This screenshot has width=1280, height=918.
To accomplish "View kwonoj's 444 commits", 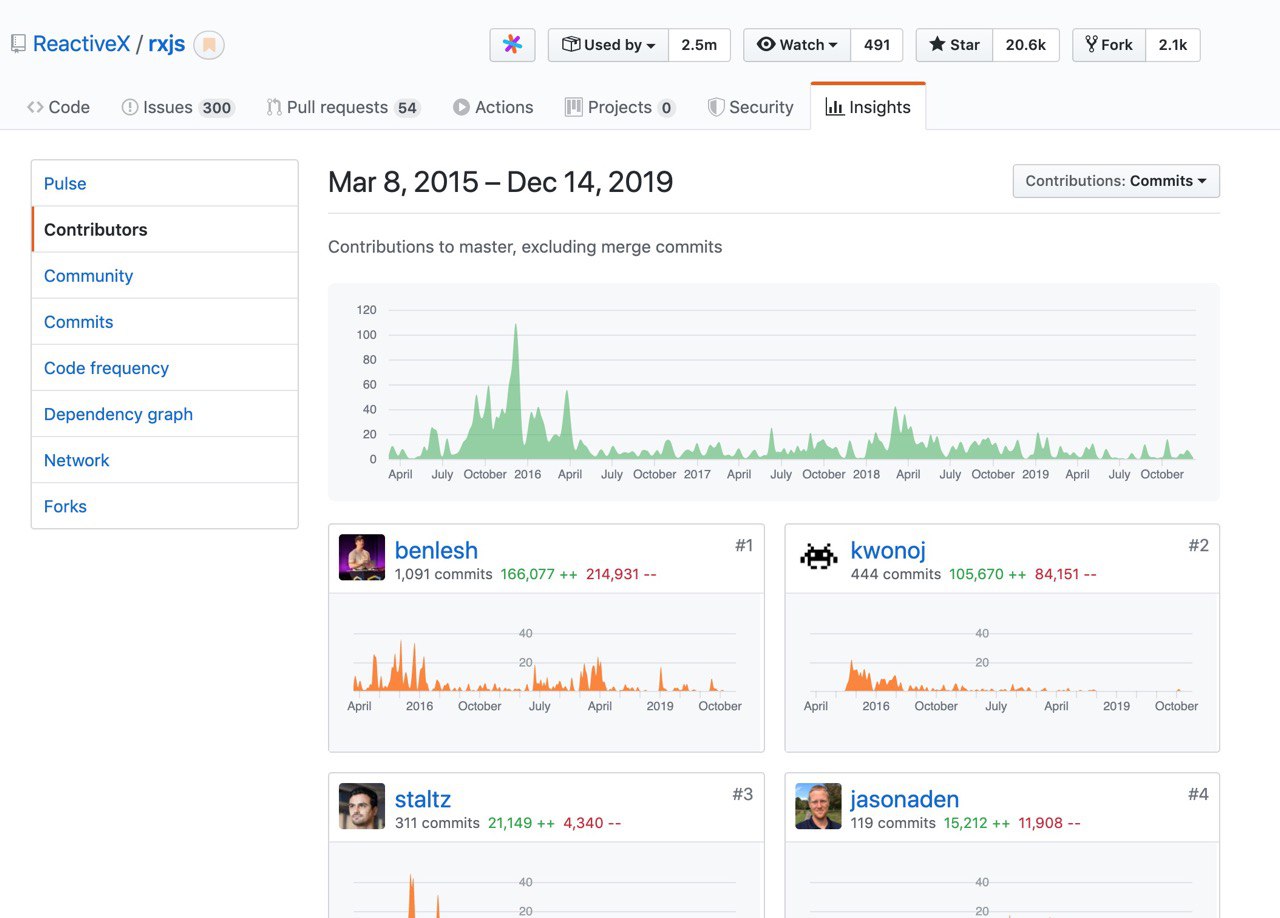I will click(896, 574).
